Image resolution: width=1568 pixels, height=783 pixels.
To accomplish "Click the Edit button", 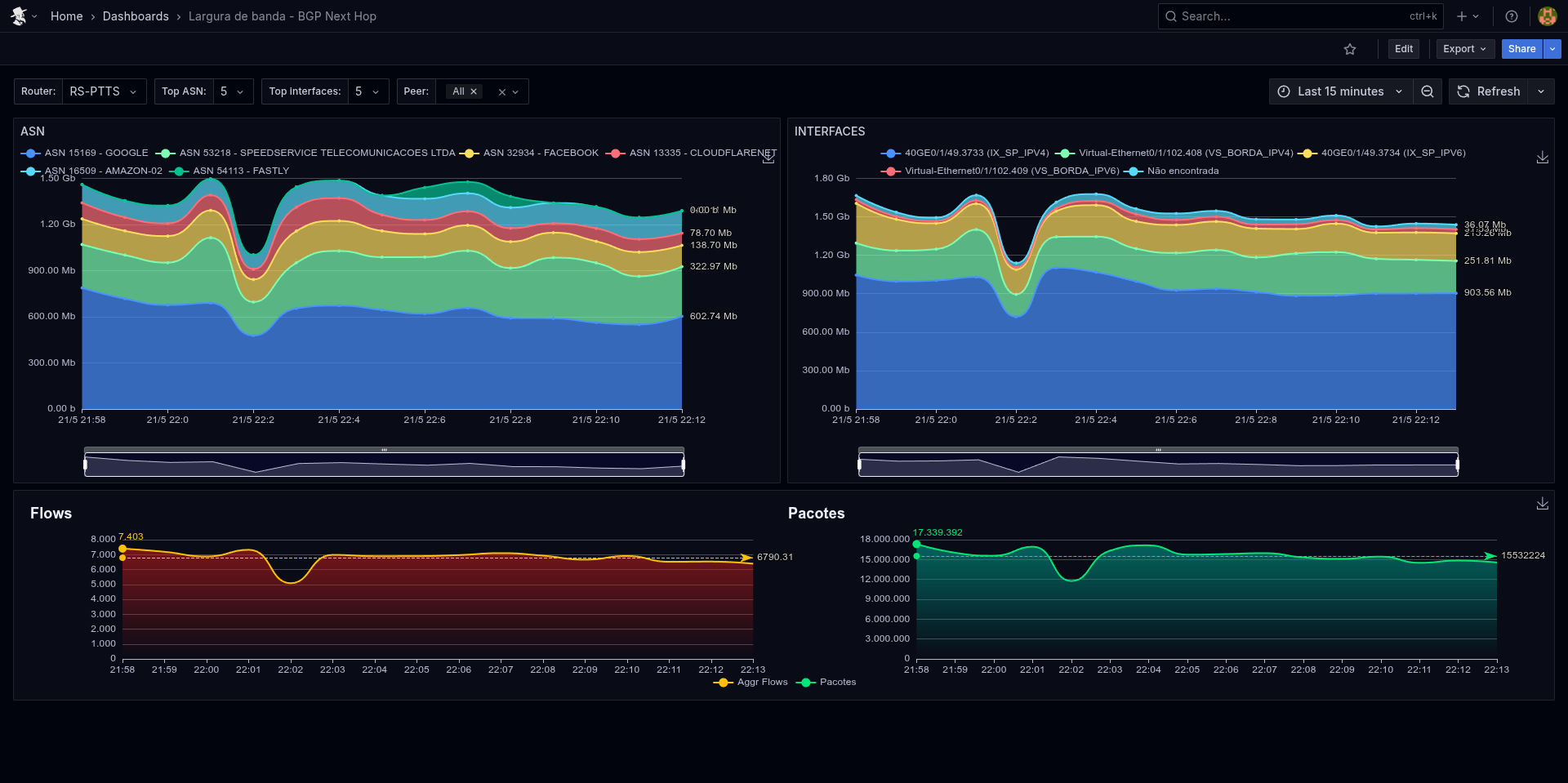I will tap(1403, 49).
